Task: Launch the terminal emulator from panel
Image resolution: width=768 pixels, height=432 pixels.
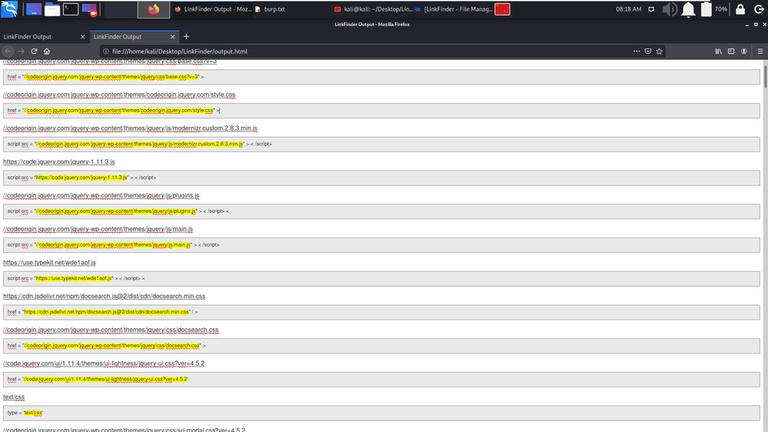Action: [71, 9]
